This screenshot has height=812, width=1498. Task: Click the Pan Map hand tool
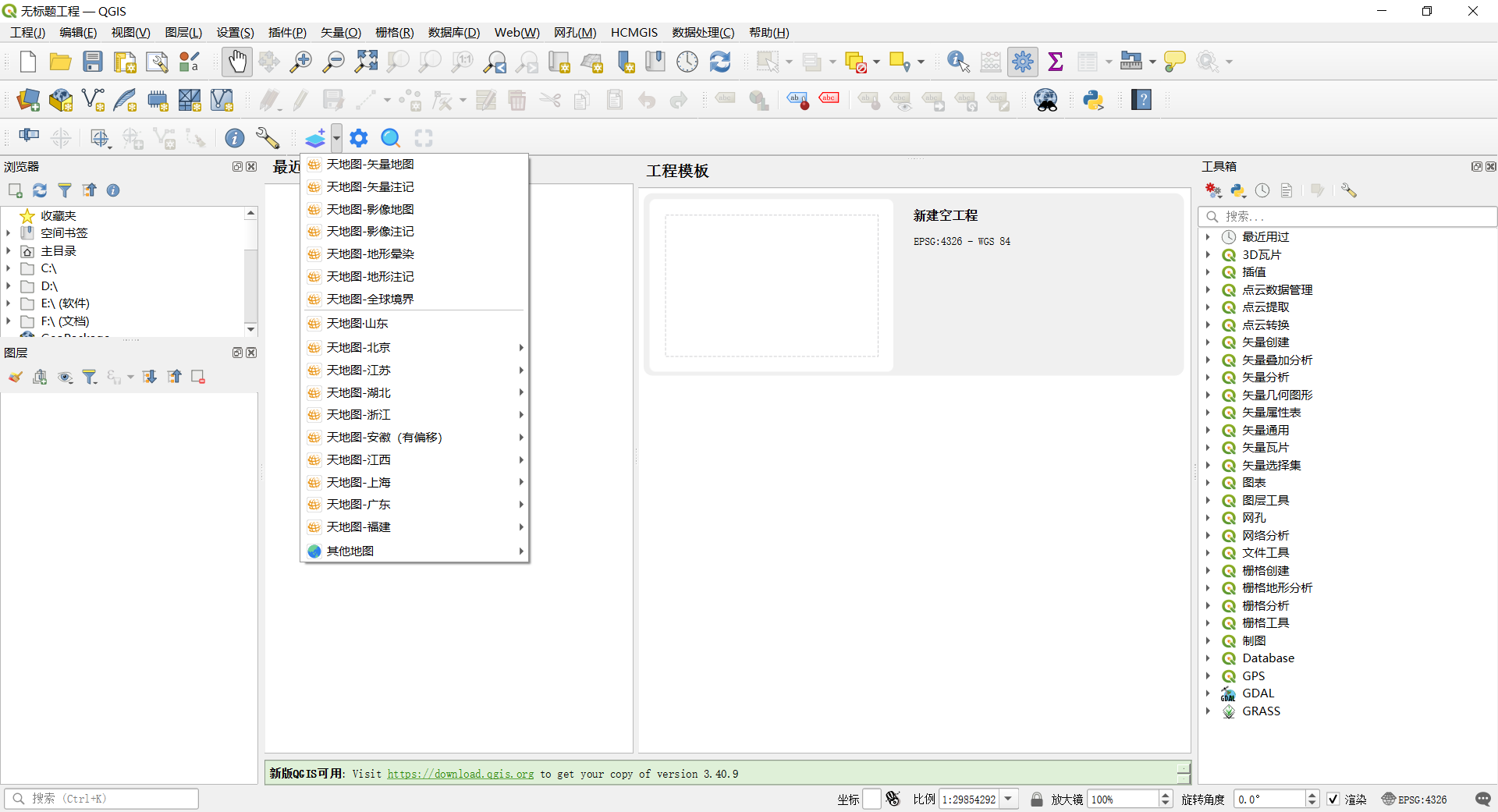tap(237, 62)
